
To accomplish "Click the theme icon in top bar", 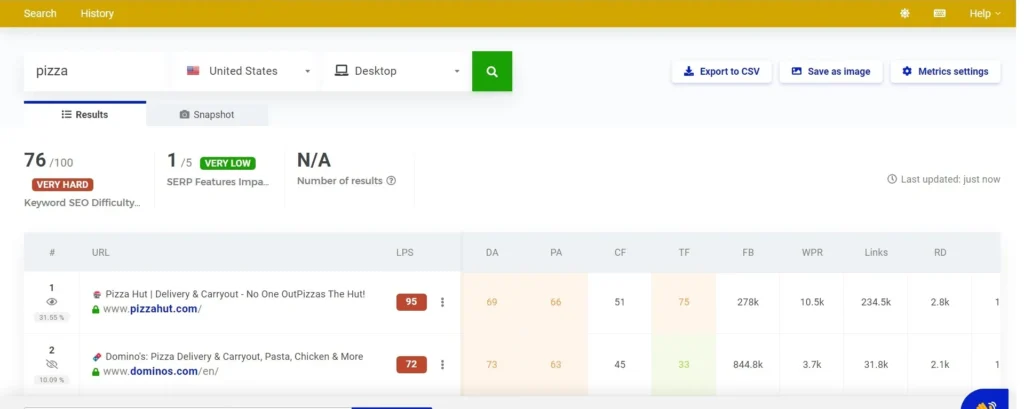I will [905, 13].
